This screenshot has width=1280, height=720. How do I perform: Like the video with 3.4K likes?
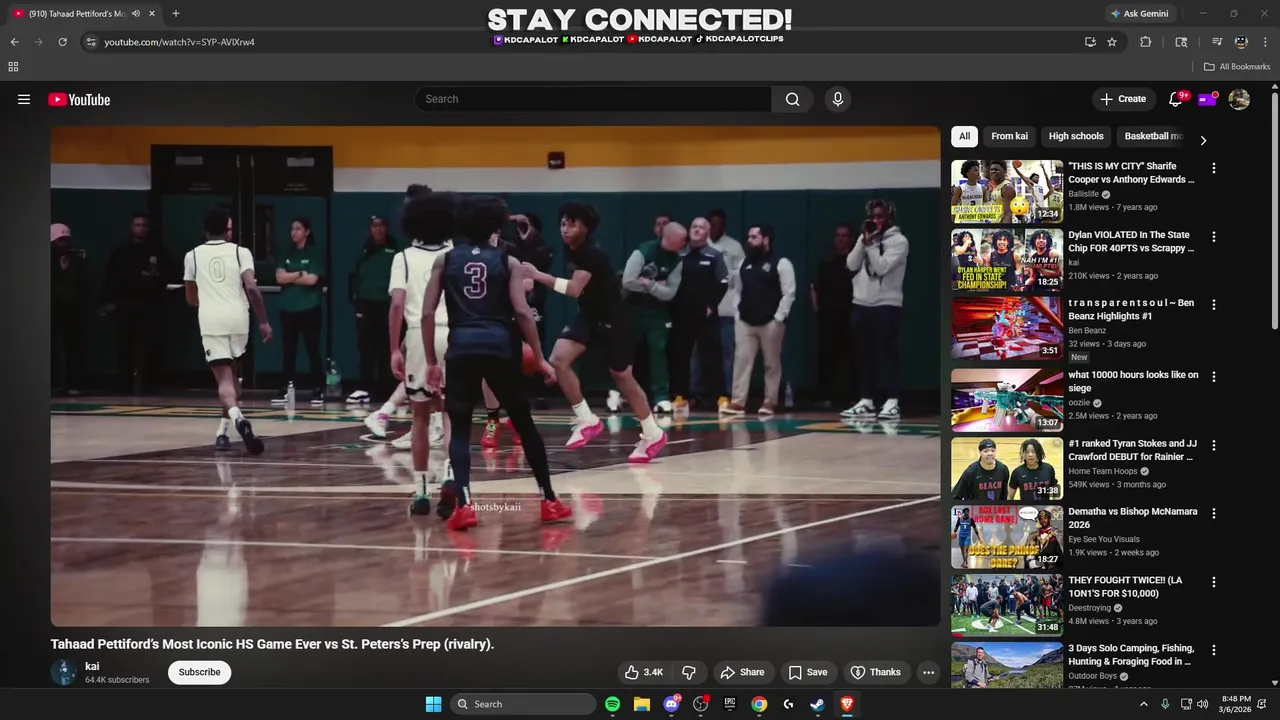click(x=643, y=672)
